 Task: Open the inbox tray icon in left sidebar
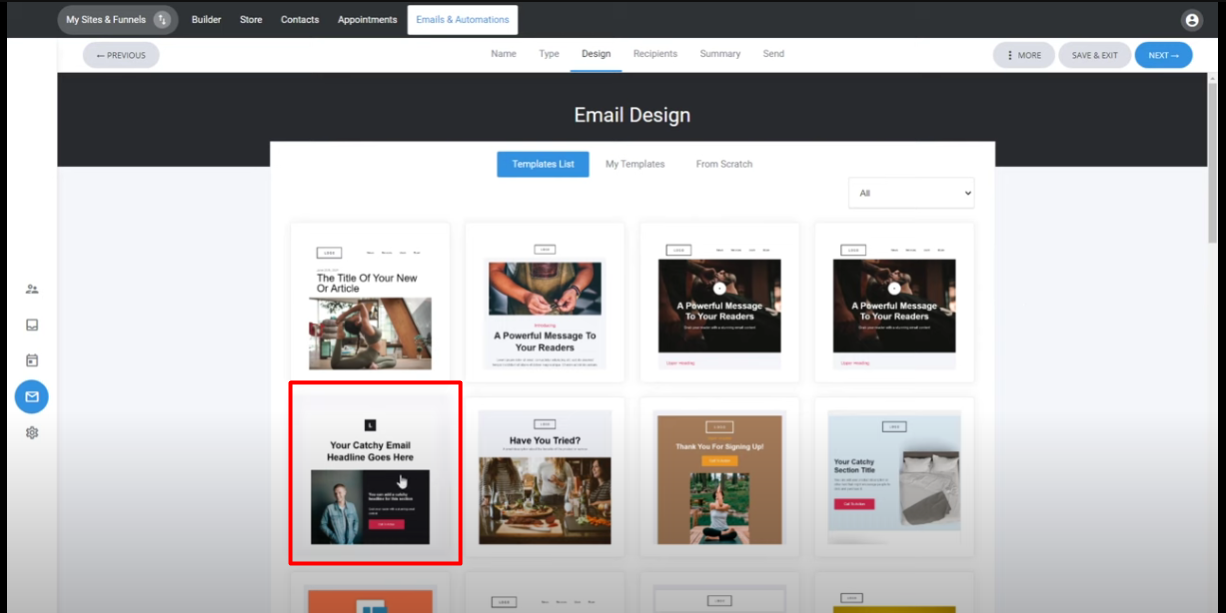(x=32, y=325)
